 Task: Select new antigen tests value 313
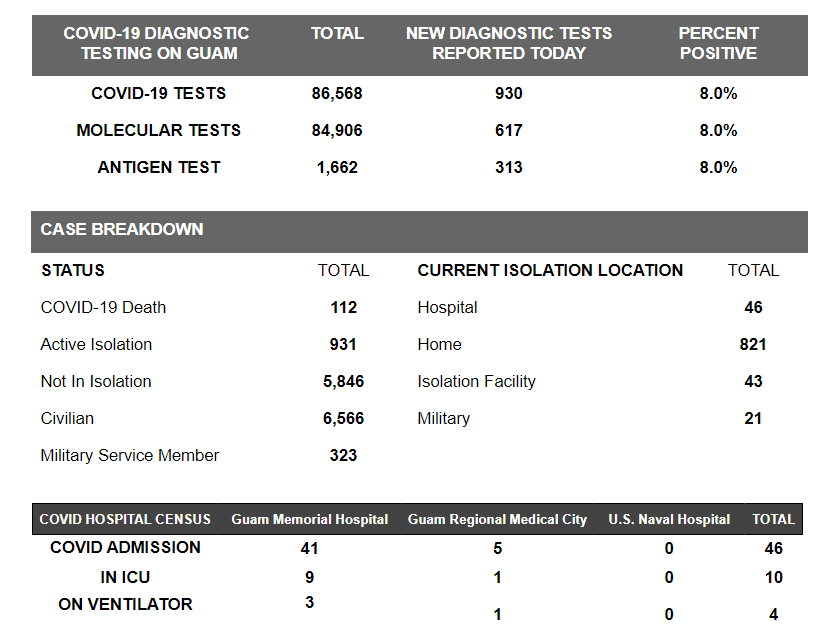click(x=509, y=167)
